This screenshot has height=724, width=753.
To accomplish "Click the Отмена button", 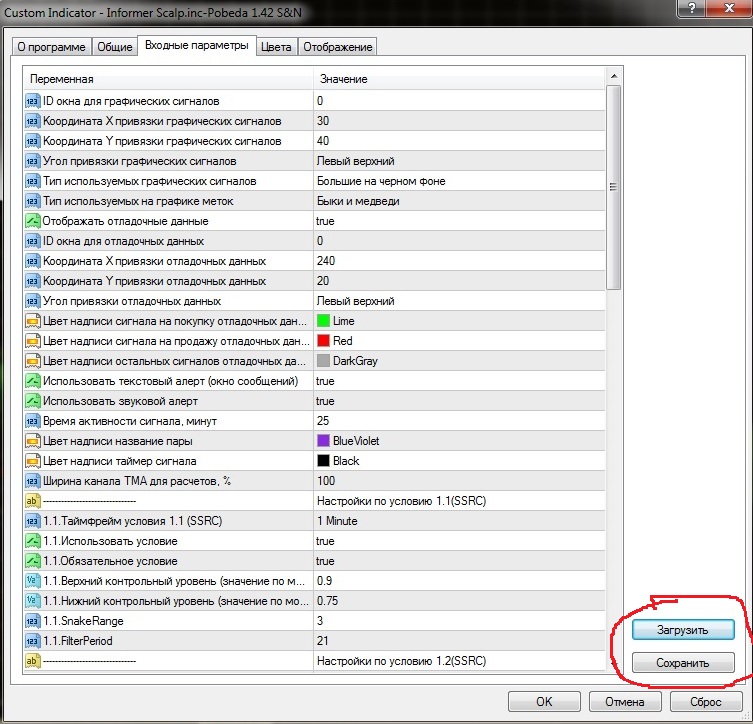I will coord(625,702).
